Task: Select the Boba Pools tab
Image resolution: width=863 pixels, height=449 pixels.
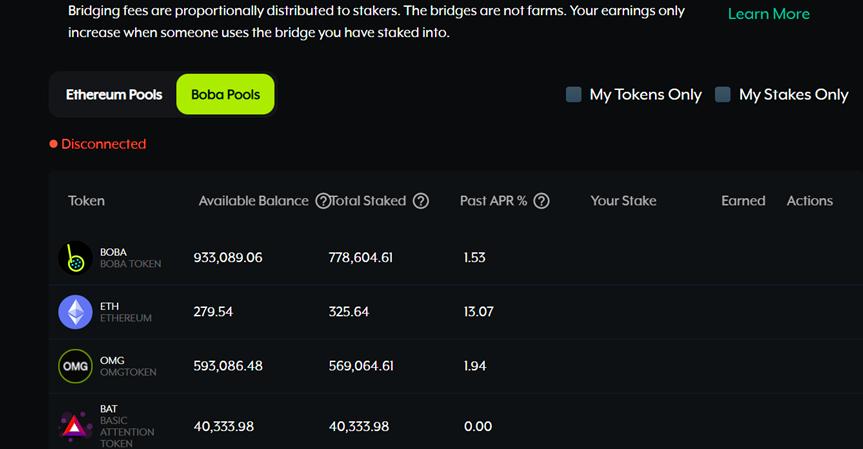Action: (225, 95)
